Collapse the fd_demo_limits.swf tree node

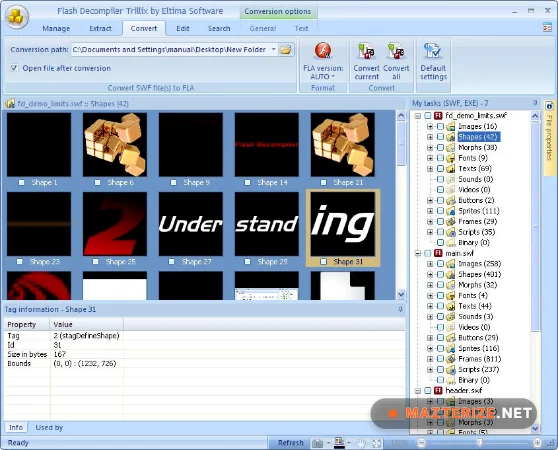[x=418, y=116]
